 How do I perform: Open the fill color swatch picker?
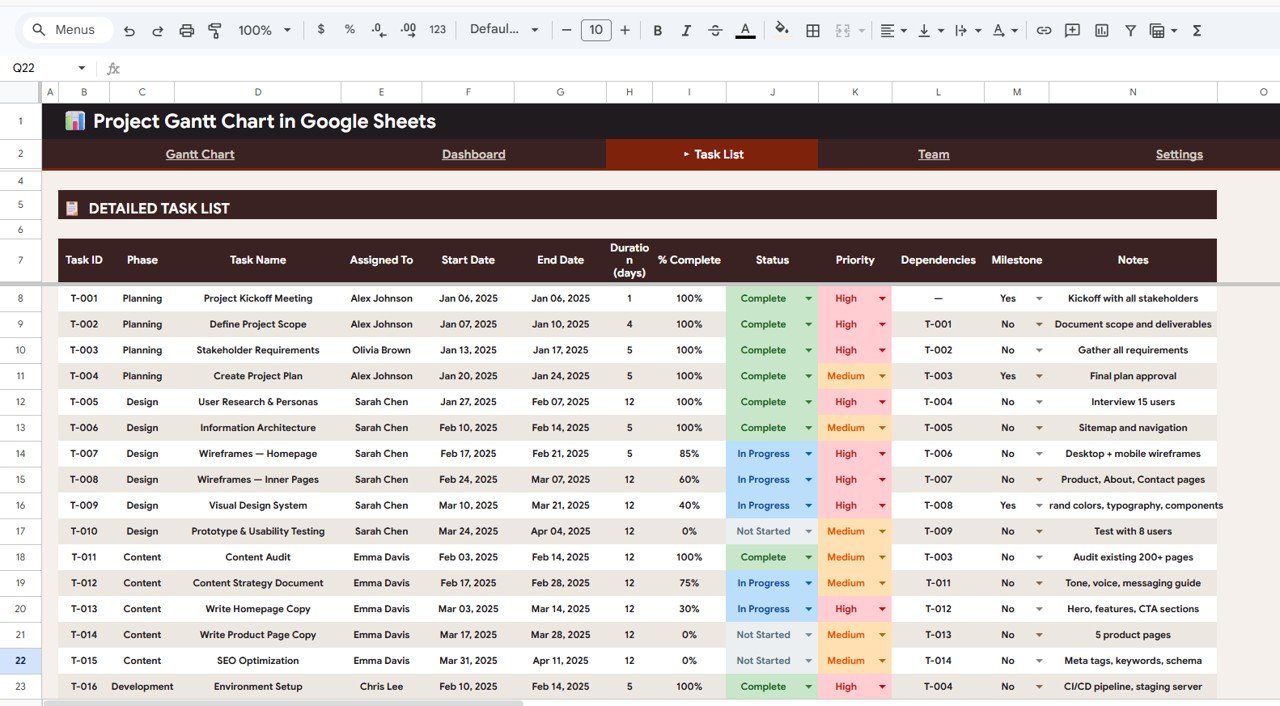(782, 30)
